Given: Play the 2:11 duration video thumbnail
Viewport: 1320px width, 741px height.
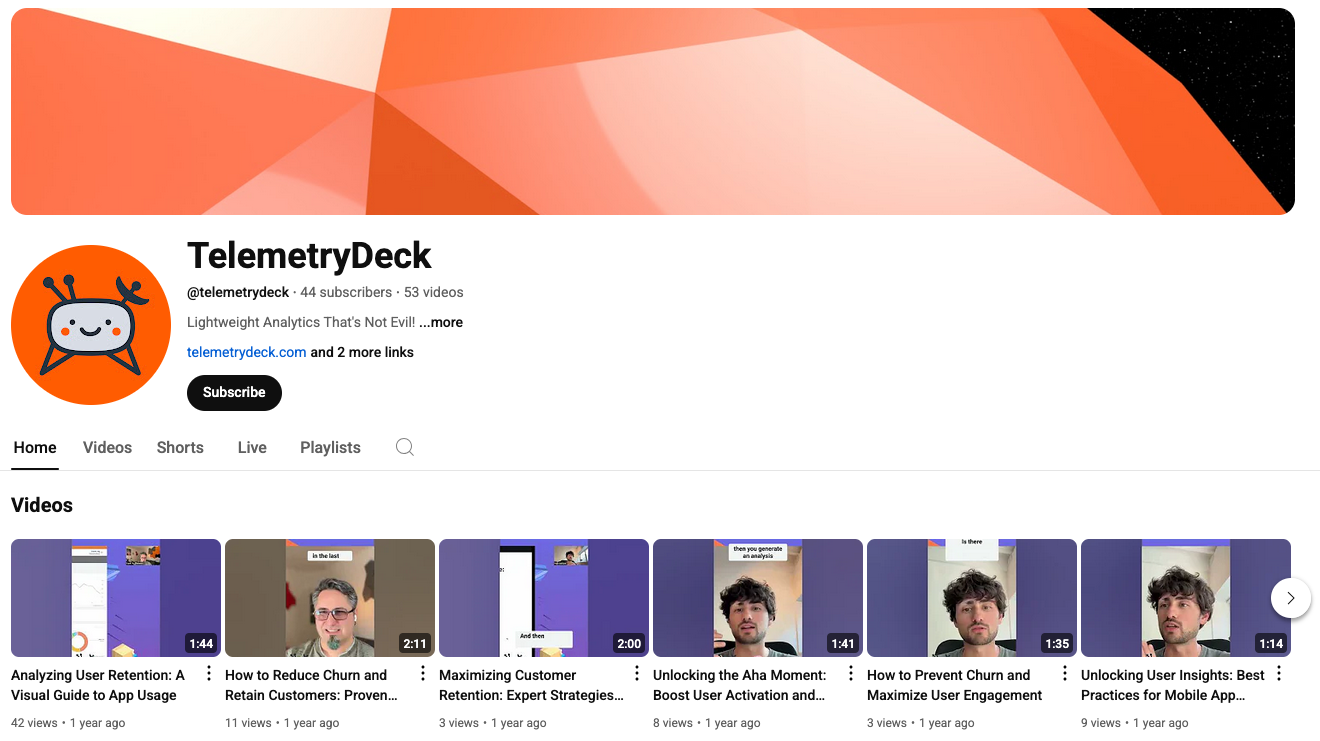Looking at the screenshot, I should point(330,598).
